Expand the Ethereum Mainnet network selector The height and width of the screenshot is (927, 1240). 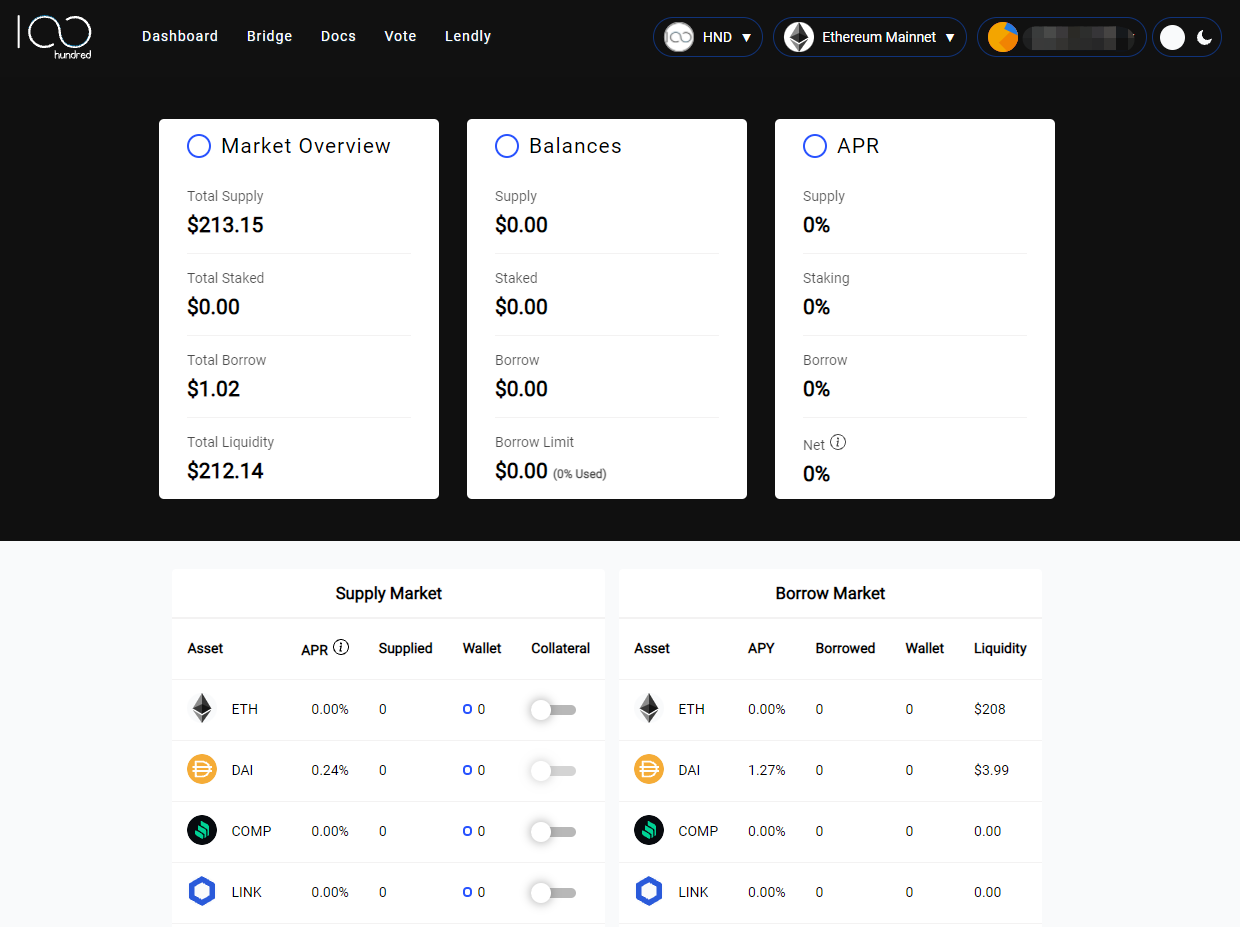coord(869,37)
